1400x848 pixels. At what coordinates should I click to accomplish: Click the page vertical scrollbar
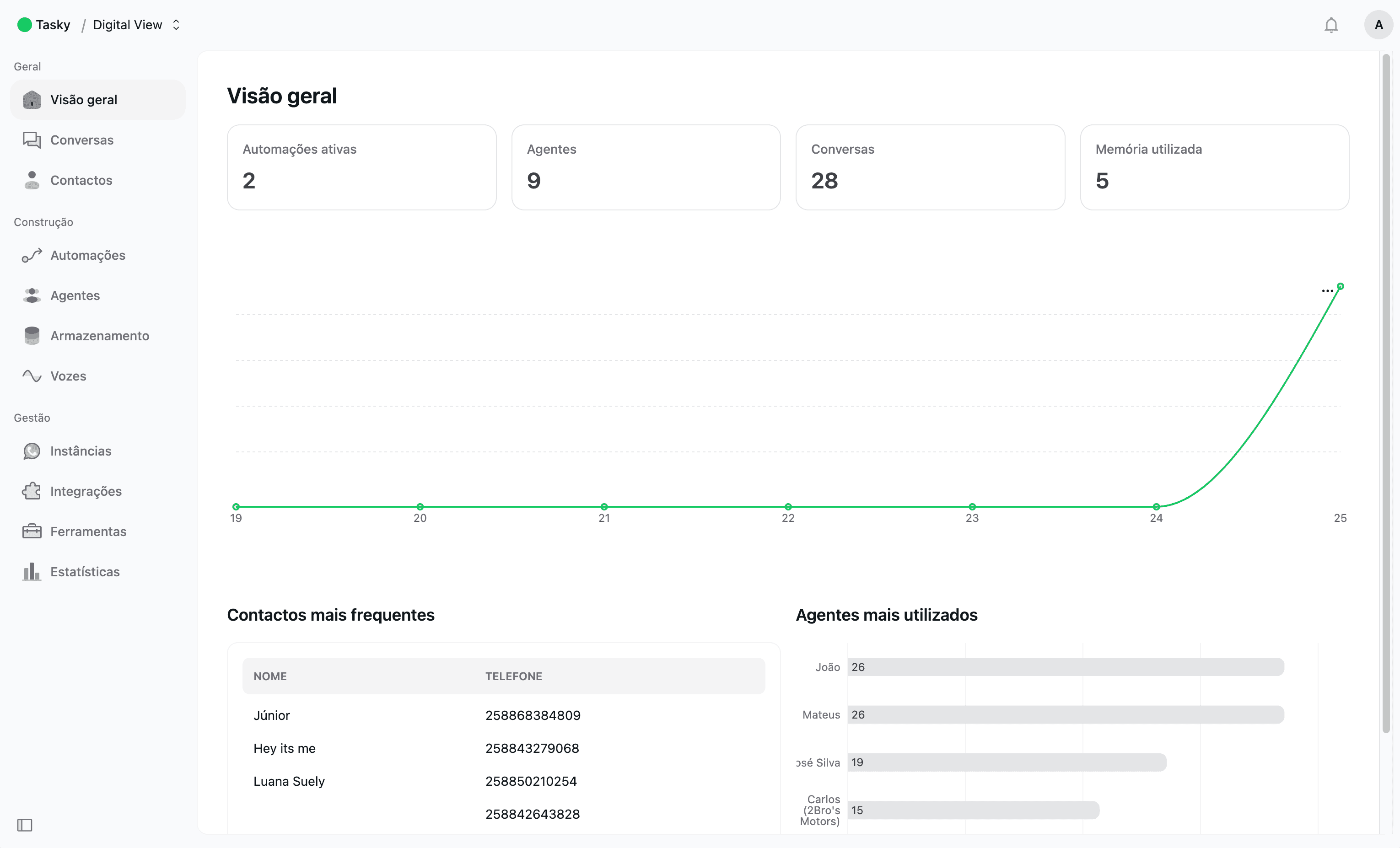(x=1386, y=392)
